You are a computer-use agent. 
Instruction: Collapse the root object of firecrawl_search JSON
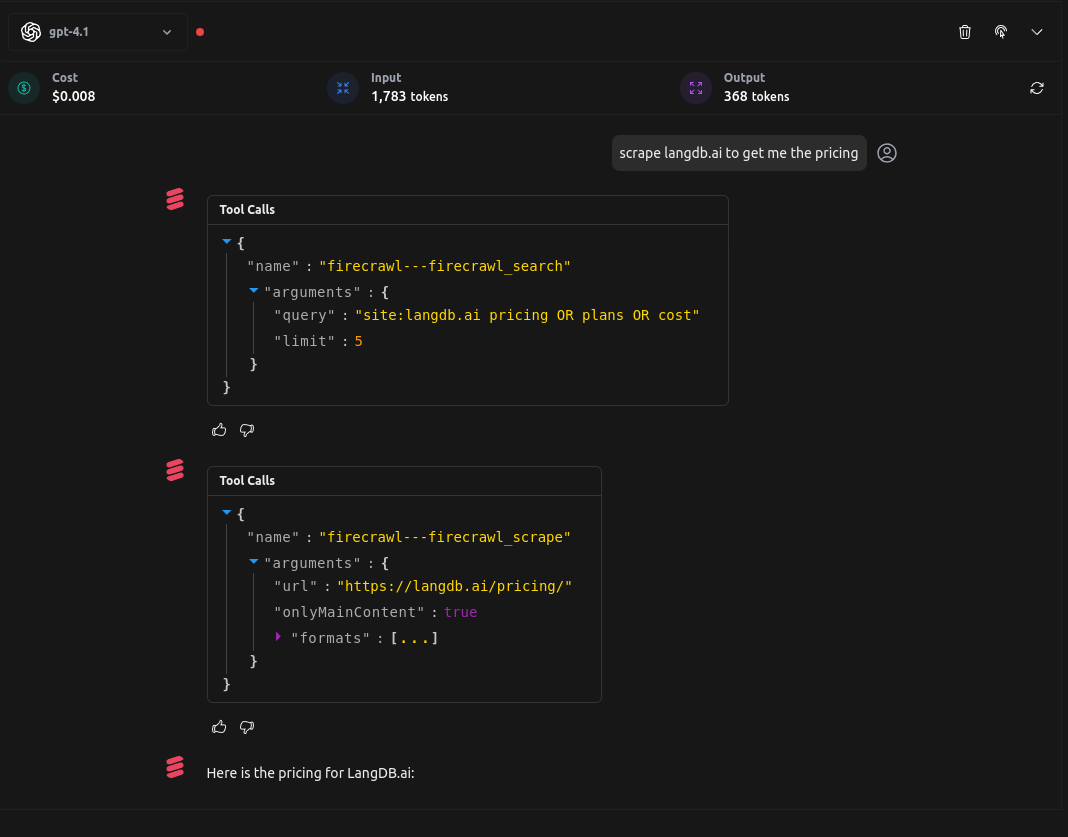(227, 242)
